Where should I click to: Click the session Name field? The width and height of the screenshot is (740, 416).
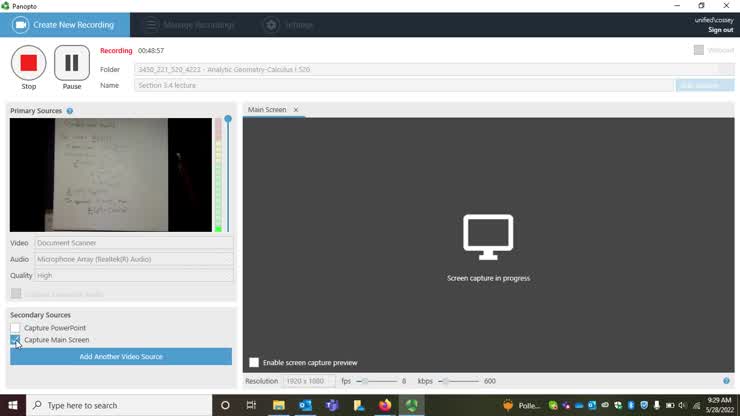[404, 85]
